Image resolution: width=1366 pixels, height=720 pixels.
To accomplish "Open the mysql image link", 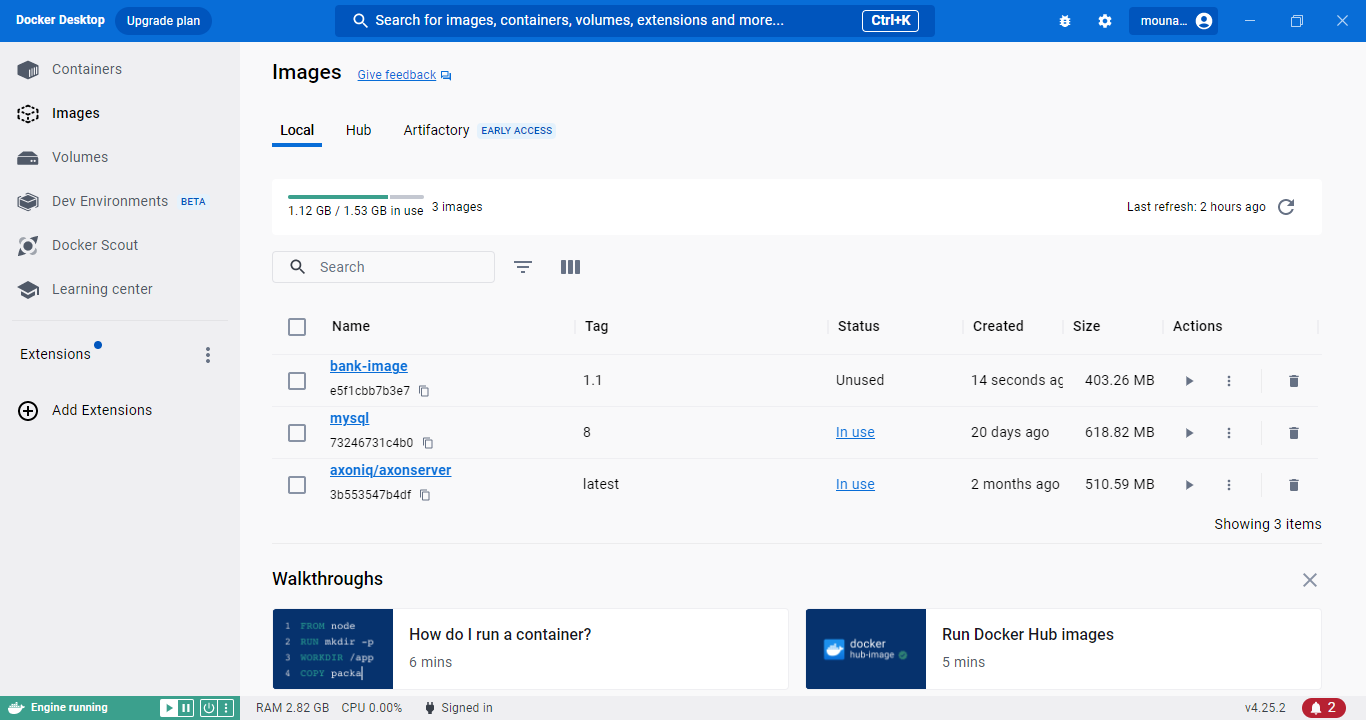I will [x=349, y=418].
